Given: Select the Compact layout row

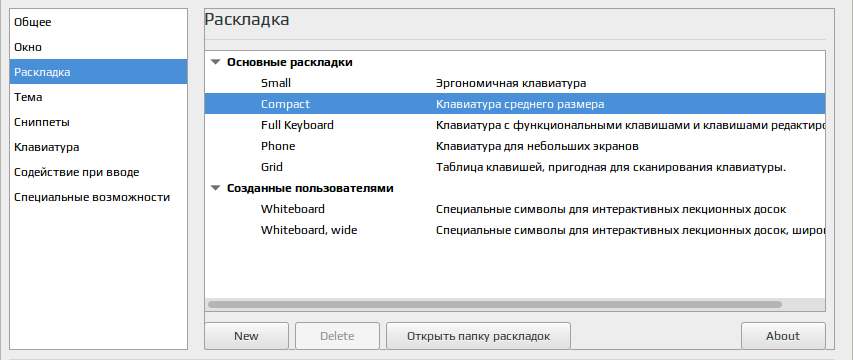Looking at the screenshot, I should [515, 104].
